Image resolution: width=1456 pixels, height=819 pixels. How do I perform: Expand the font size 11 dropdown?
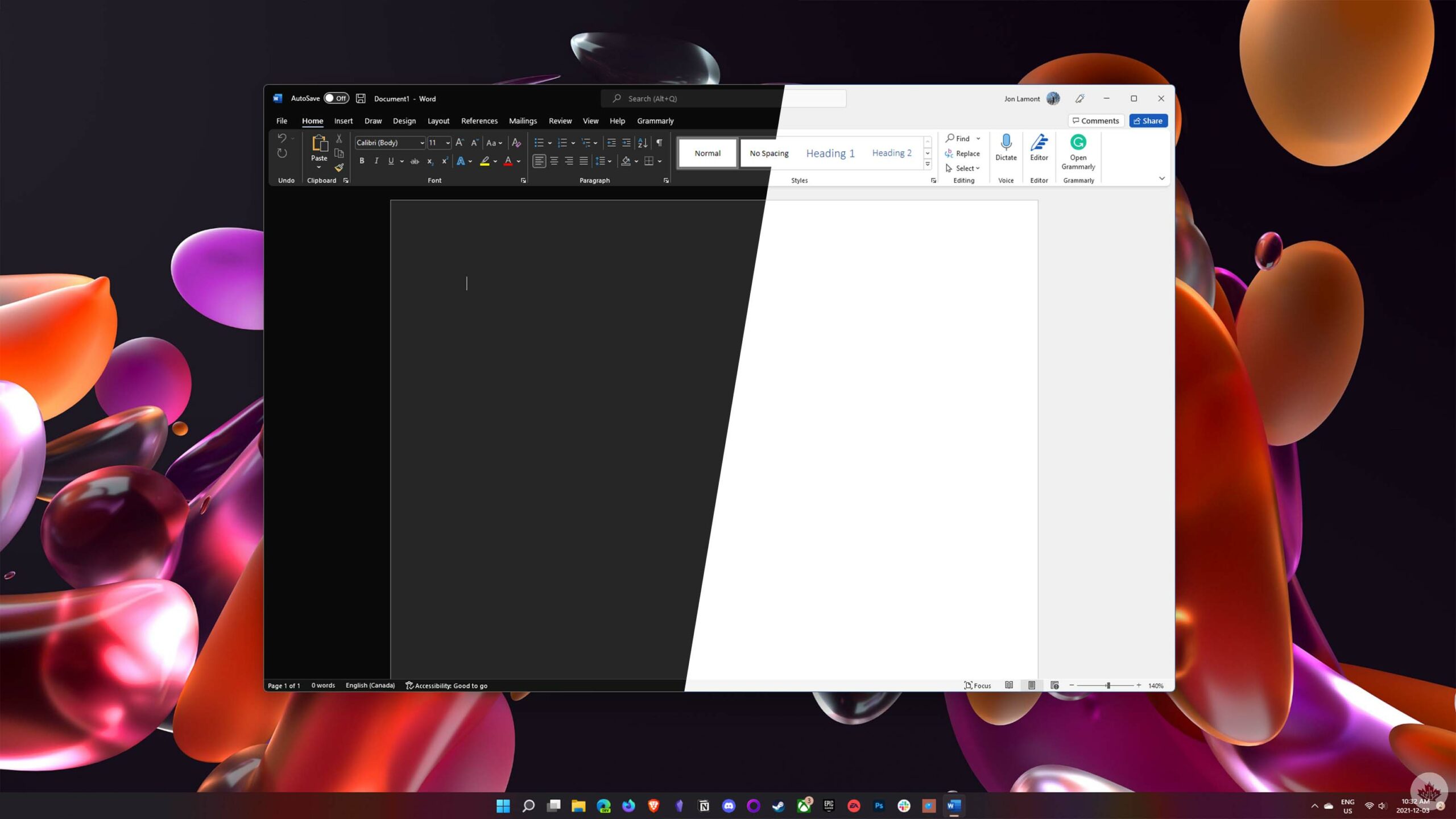448,143
